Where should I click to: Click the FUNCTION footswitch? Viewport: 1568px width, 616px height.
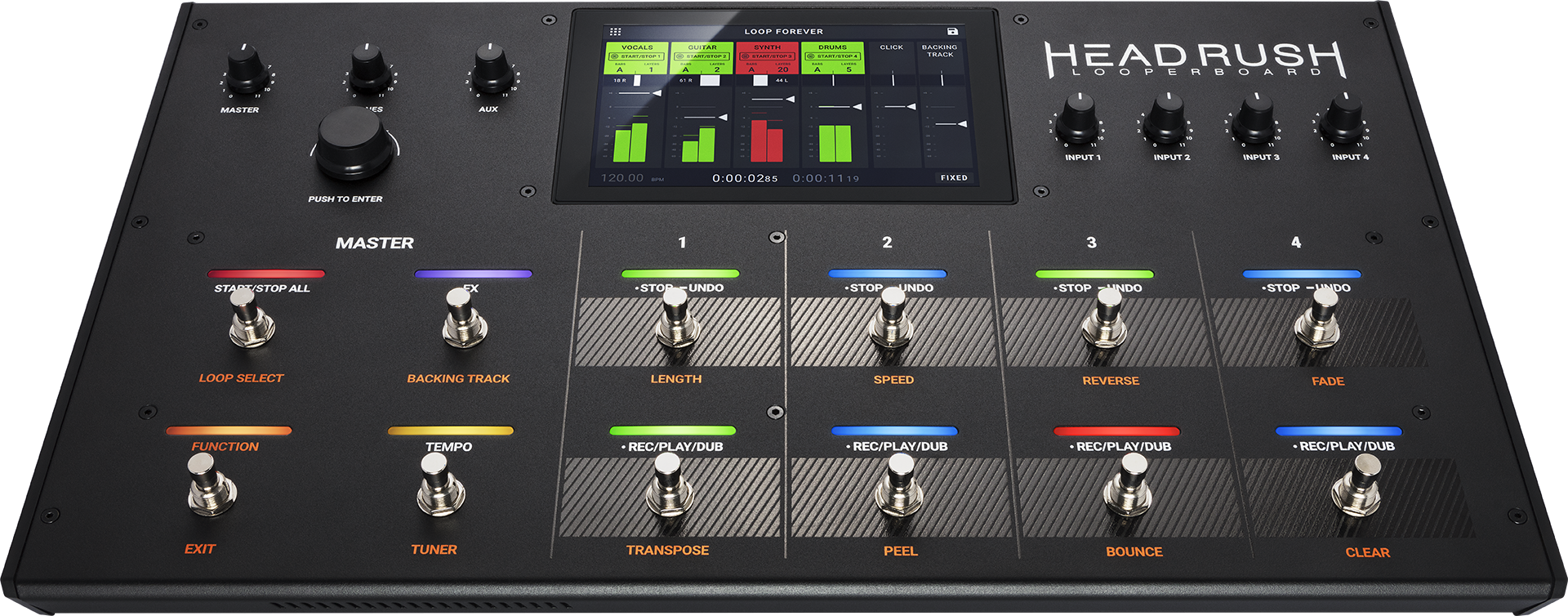point(211,484)
